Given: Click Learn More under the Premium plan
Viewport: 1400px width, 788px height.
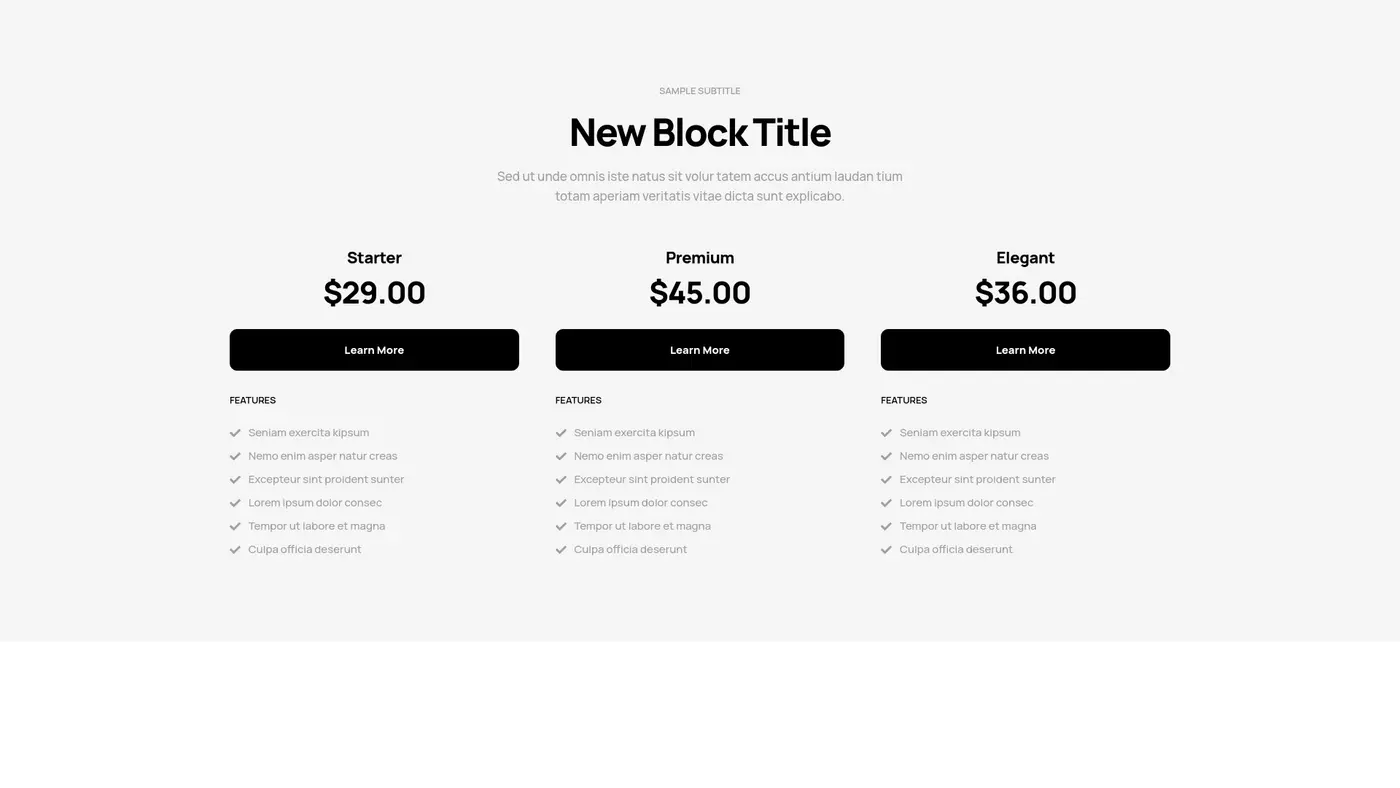Looking at the screenshot, I should coord(700,349).
